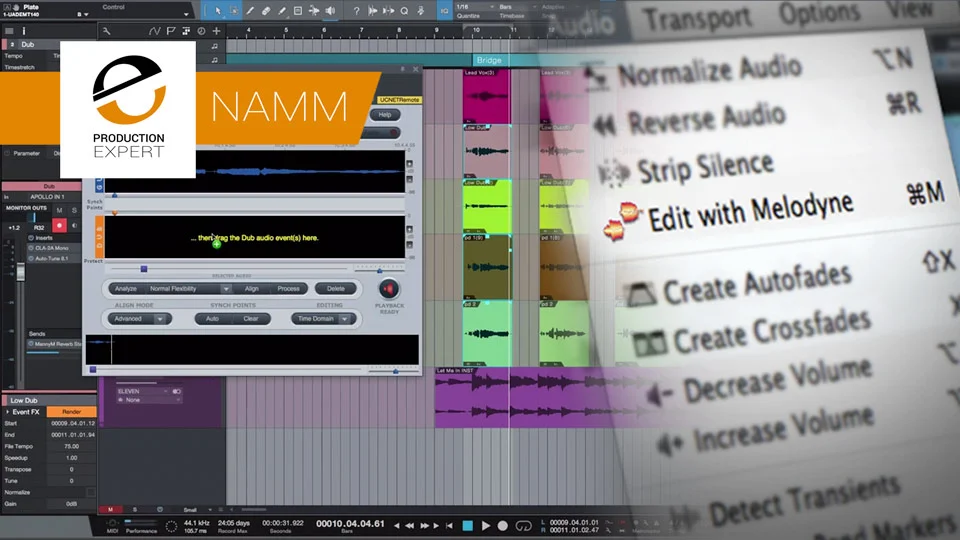Move the purple slider under Dub waveform
The height and width of the screenshot is (540, 960).
click(x=144, y=269)
